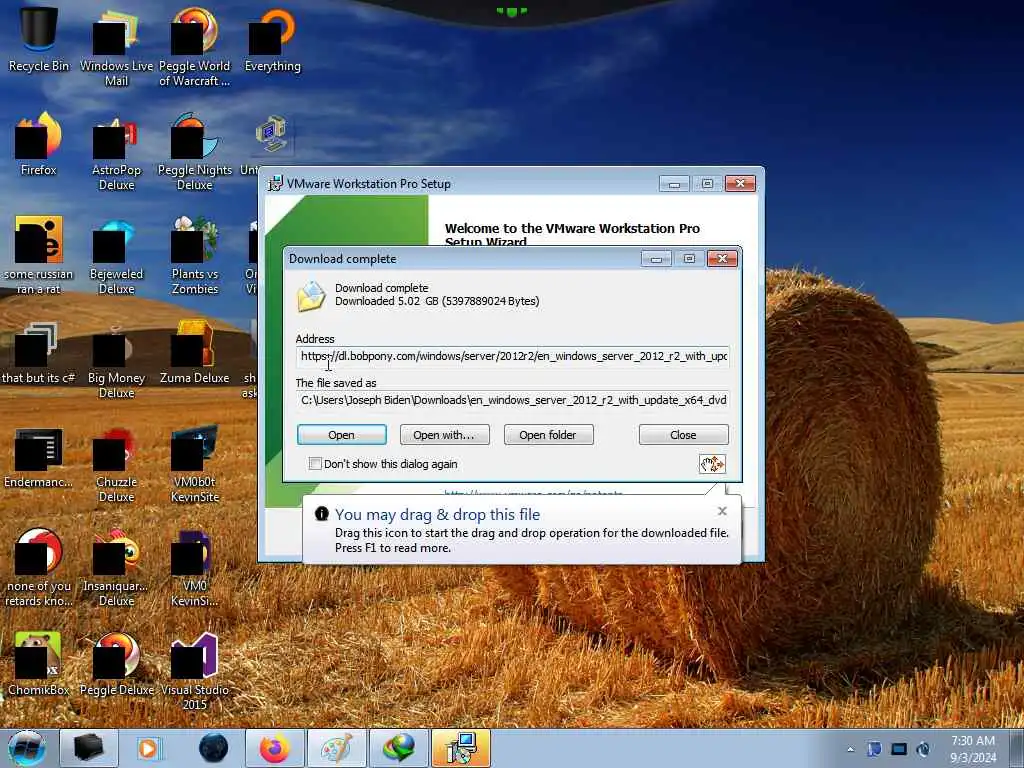The image size is (1024, 768).
Task: Select ChomikBox desktop icon
Action: (x=39, y=664)
